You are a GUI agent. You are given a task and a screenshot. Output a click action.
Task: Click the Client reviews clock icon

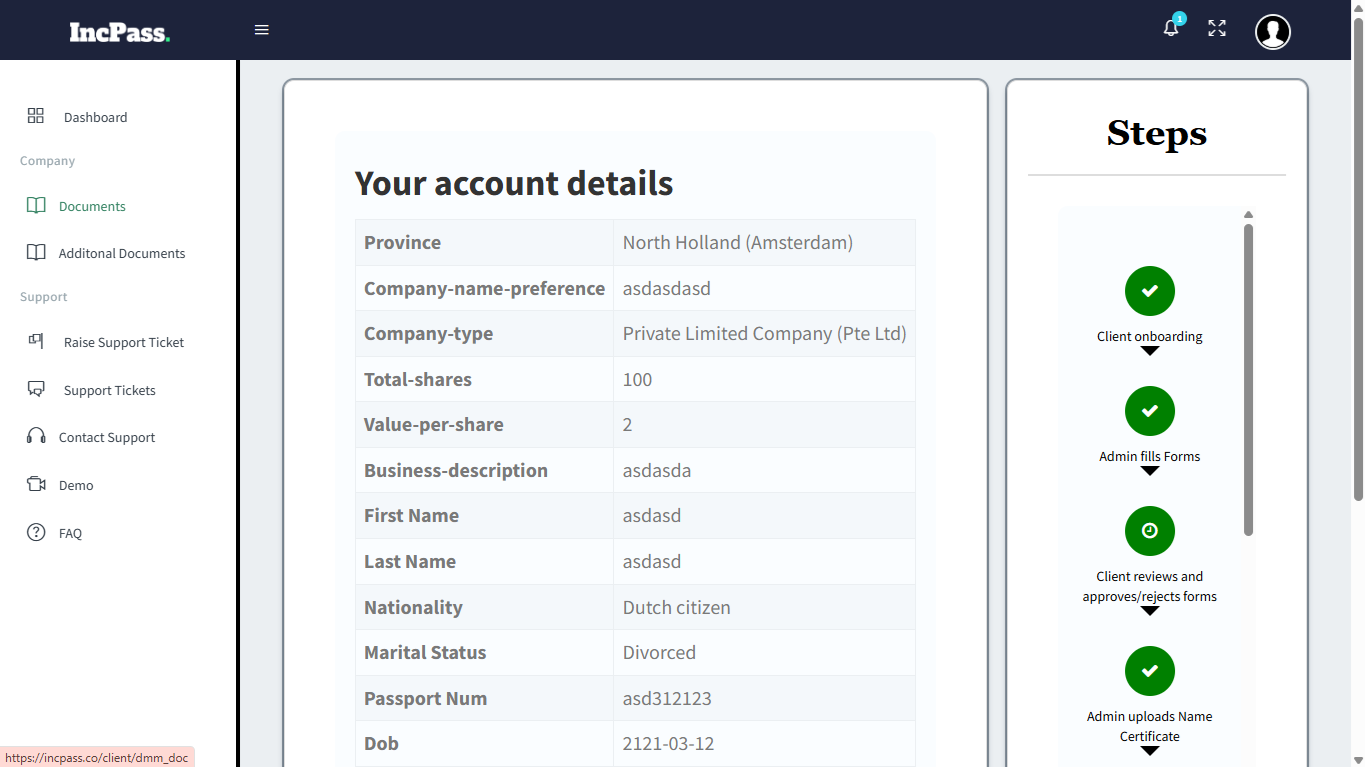[1150, 531]
